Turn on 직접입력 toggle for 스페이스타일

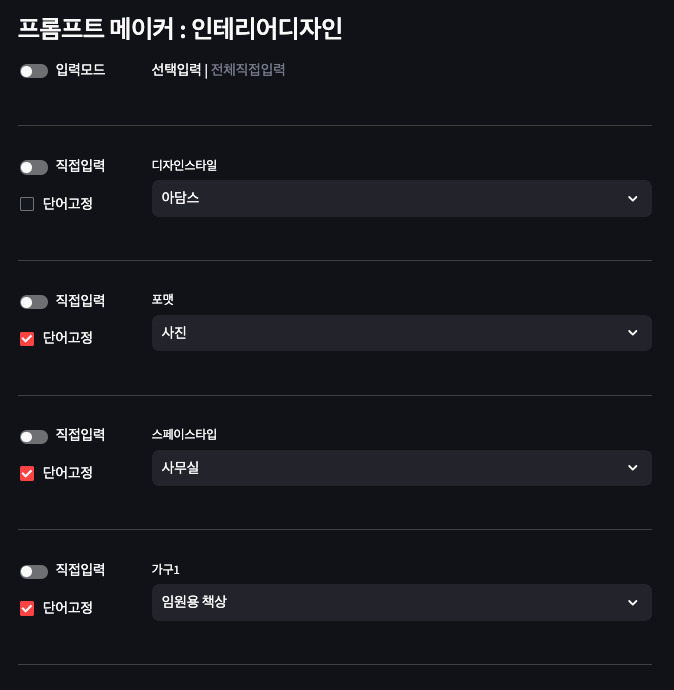click(x=34, y=437)
